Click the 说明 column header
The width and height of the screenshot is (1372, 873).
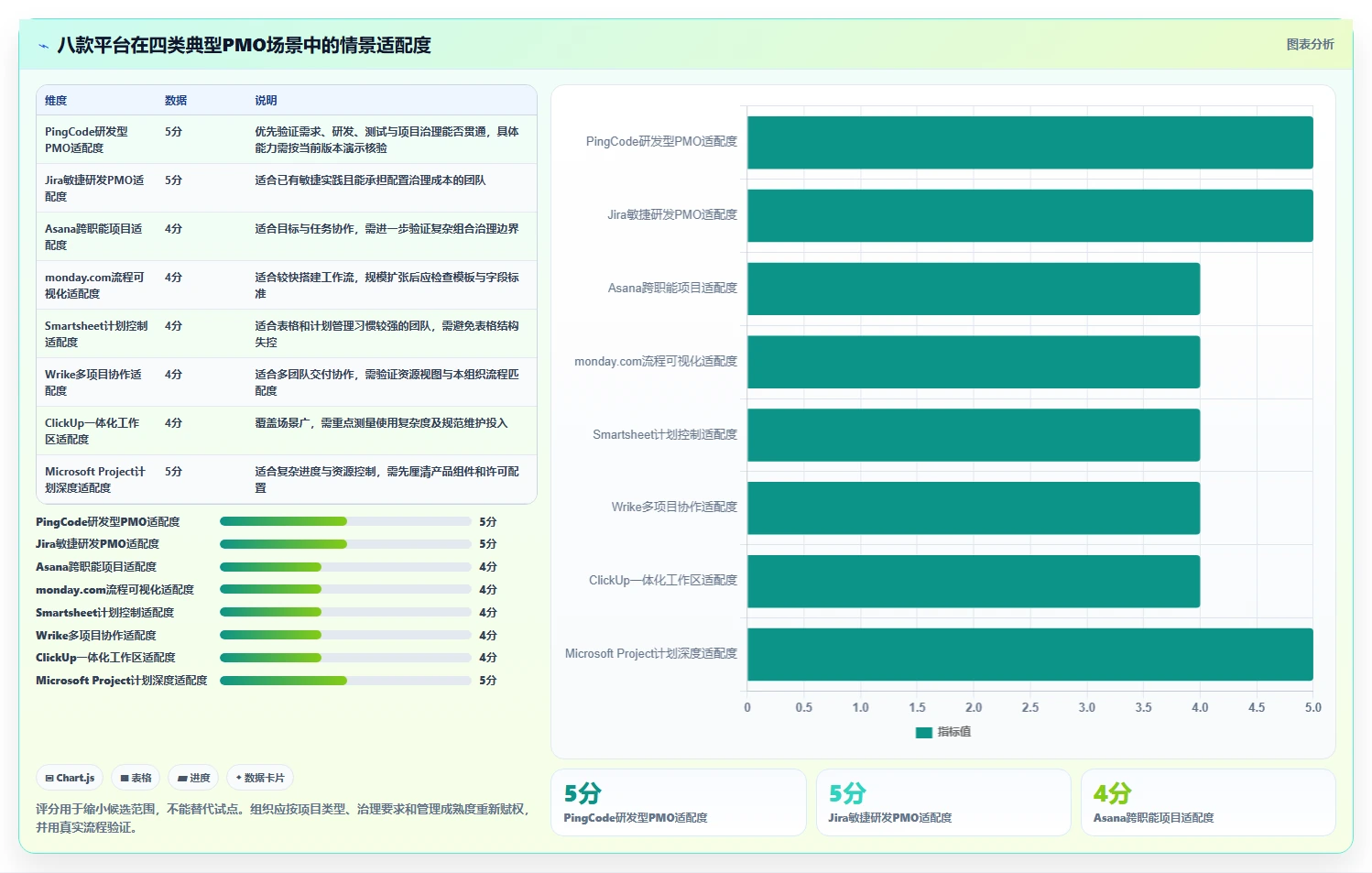point(266,101)
